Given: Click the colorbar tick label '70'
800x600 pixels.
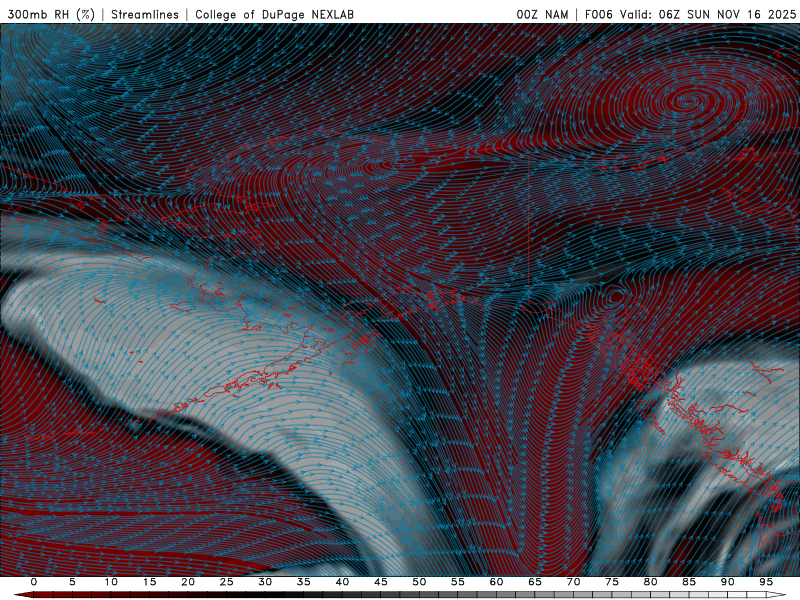Looking at the screenshot, I should (x=573, y=582).
